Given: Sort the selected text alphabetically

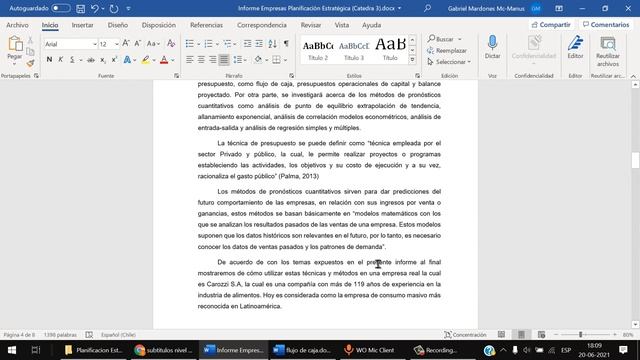Looking at the screenshot, I should point(273,44).
